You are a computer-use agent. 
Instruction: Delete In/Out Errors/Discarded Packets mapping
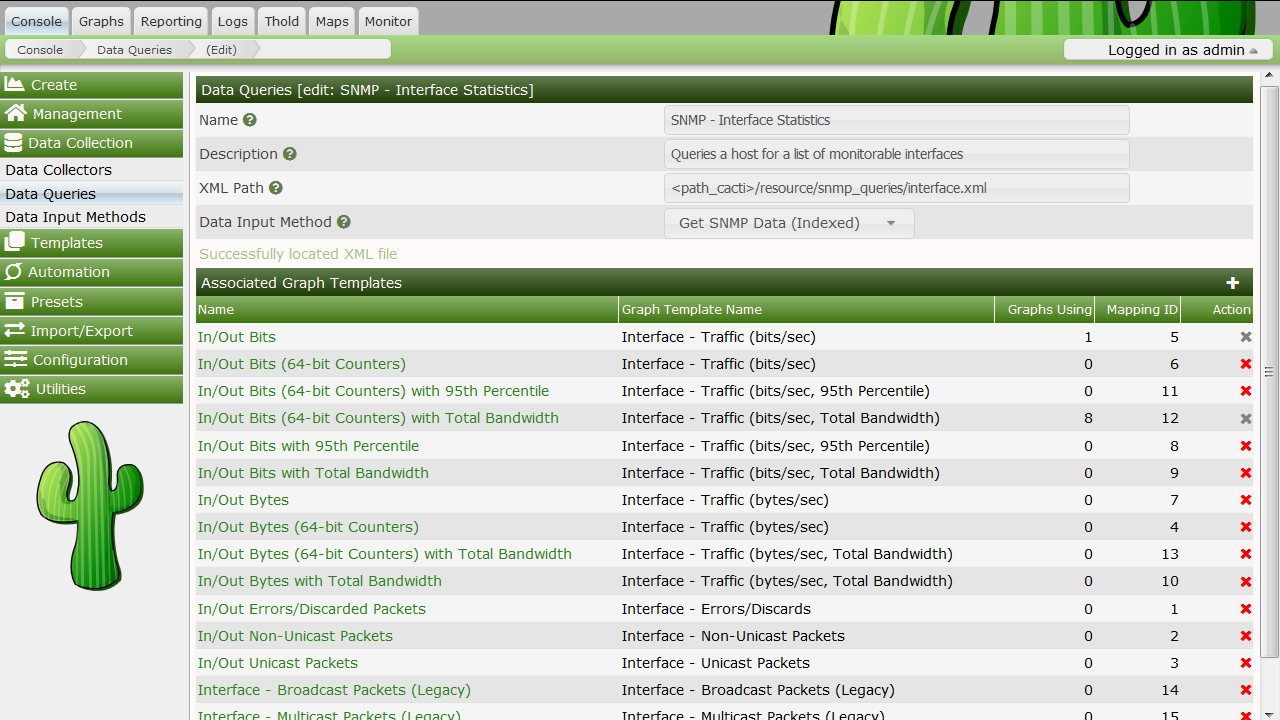tap(1246, 609)
